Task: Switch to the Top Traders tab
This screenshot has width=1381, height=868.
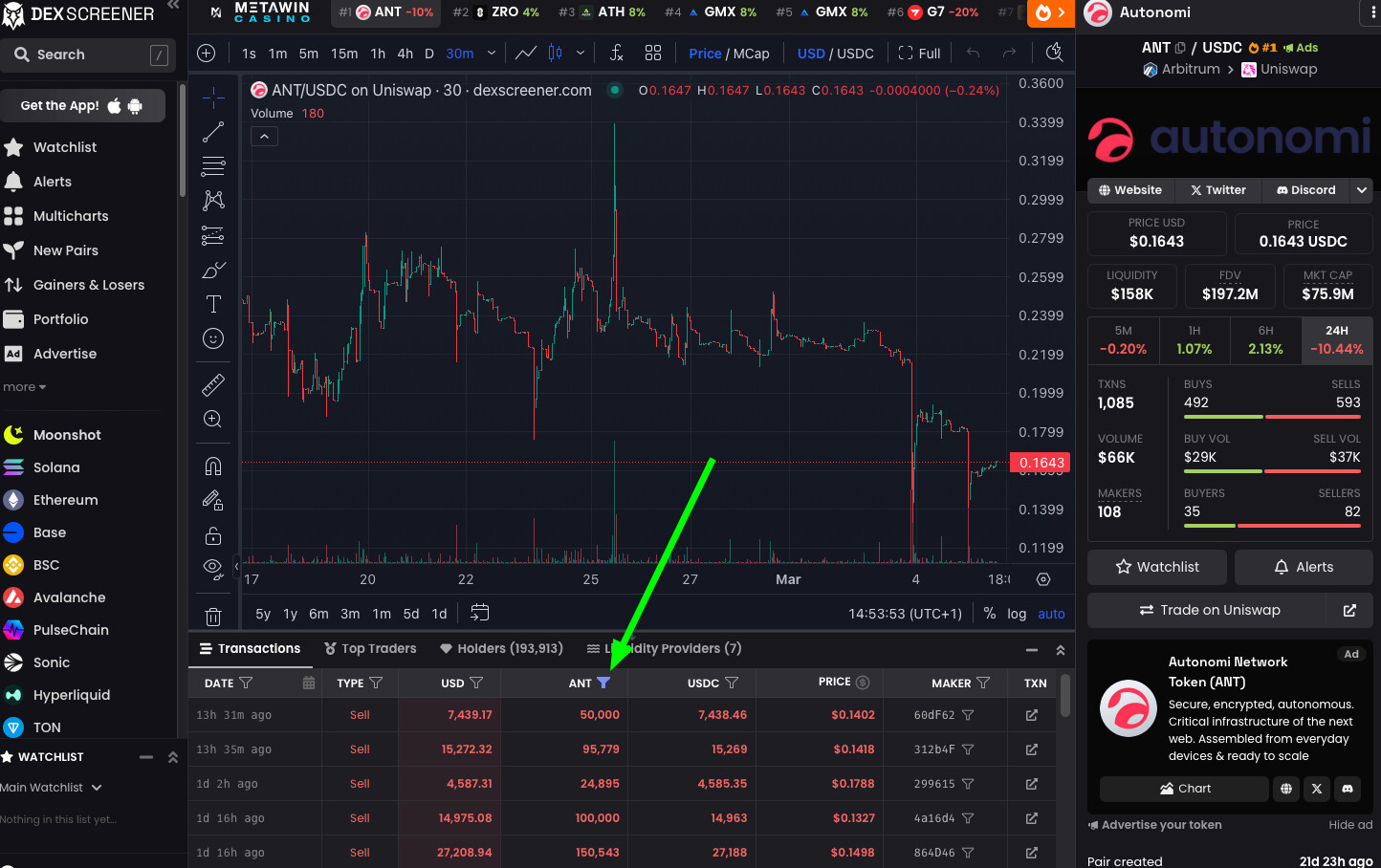Action: [370, 648]
